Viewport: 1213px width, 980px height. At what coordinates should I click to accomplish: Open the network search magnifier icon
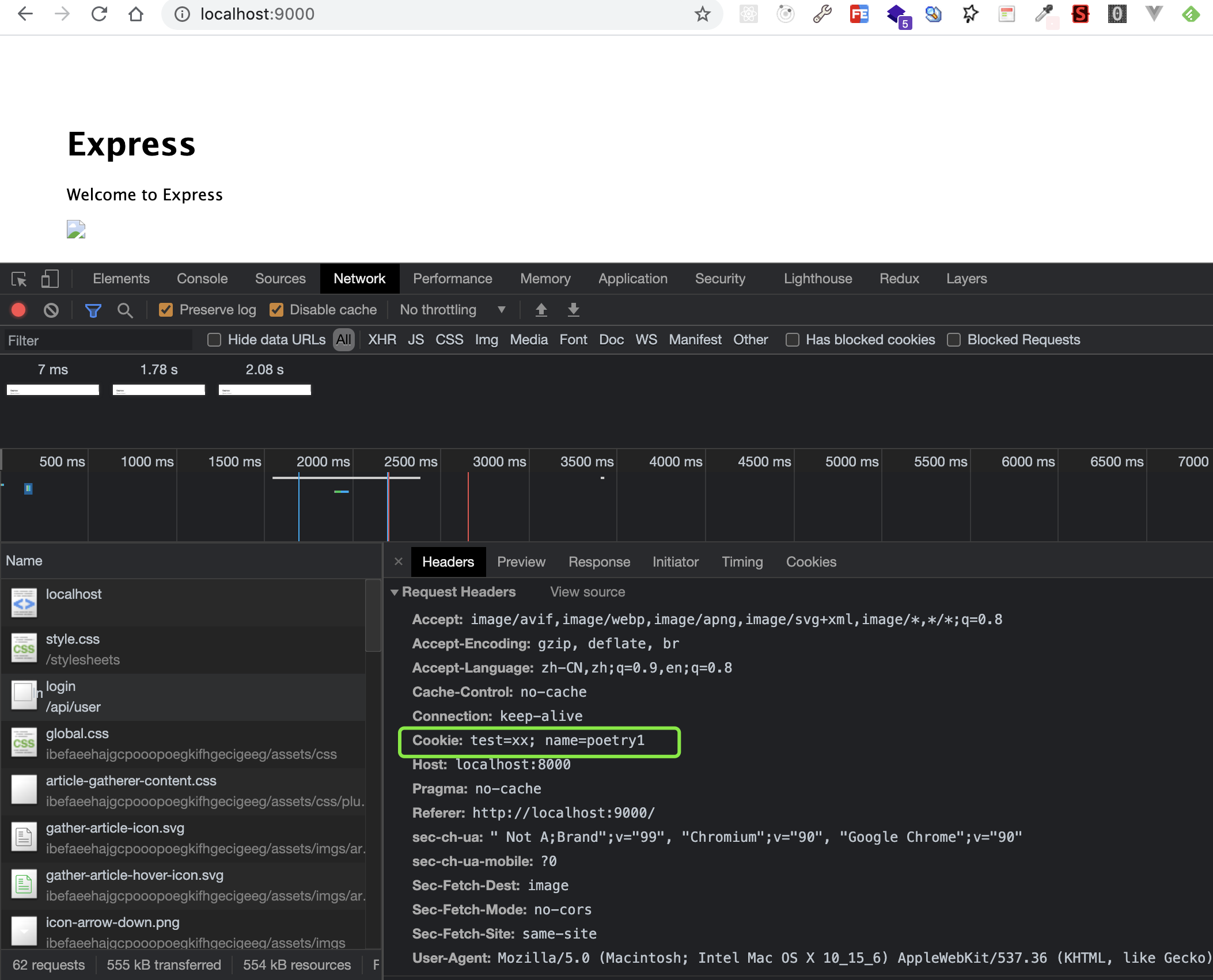coord(125,310)
